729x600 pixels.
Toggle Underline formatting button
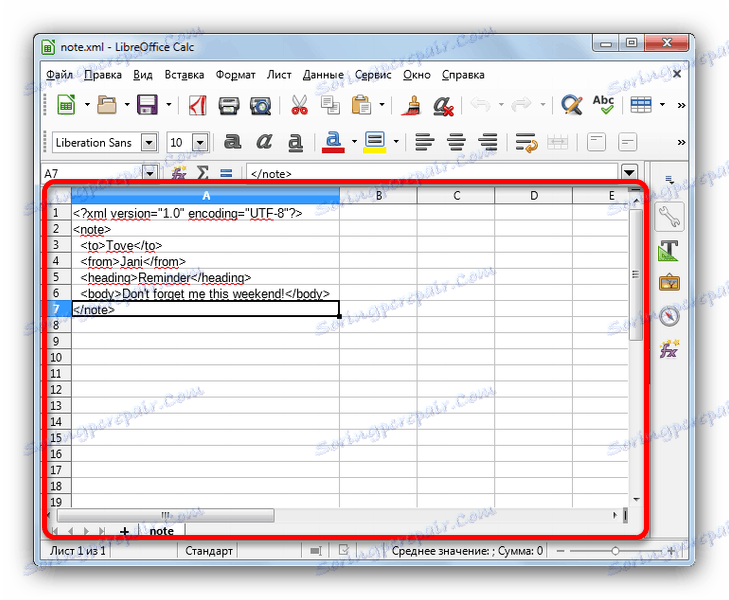[x=296, y=142]
